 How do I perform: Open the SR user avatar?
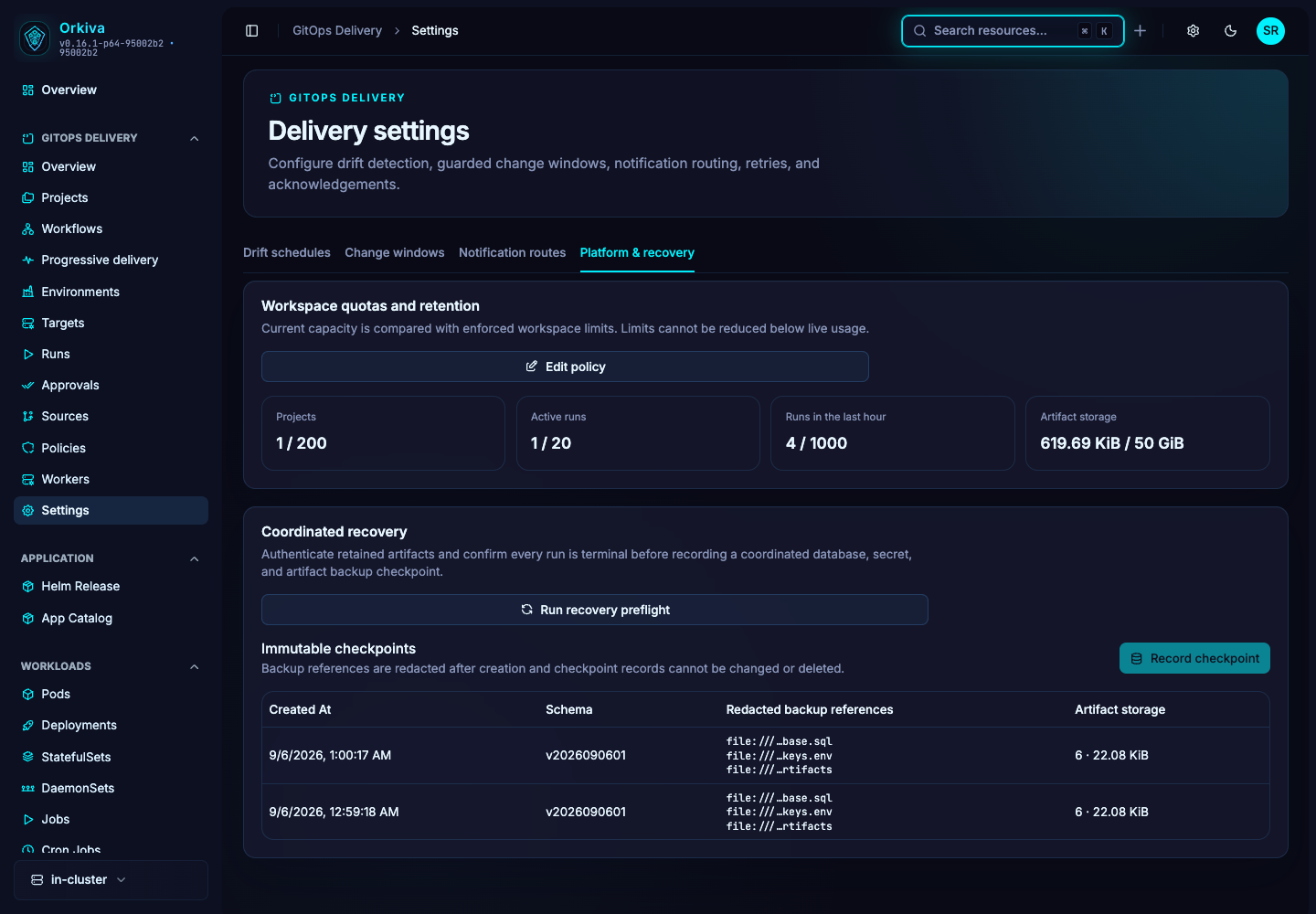click(1270, 31)
